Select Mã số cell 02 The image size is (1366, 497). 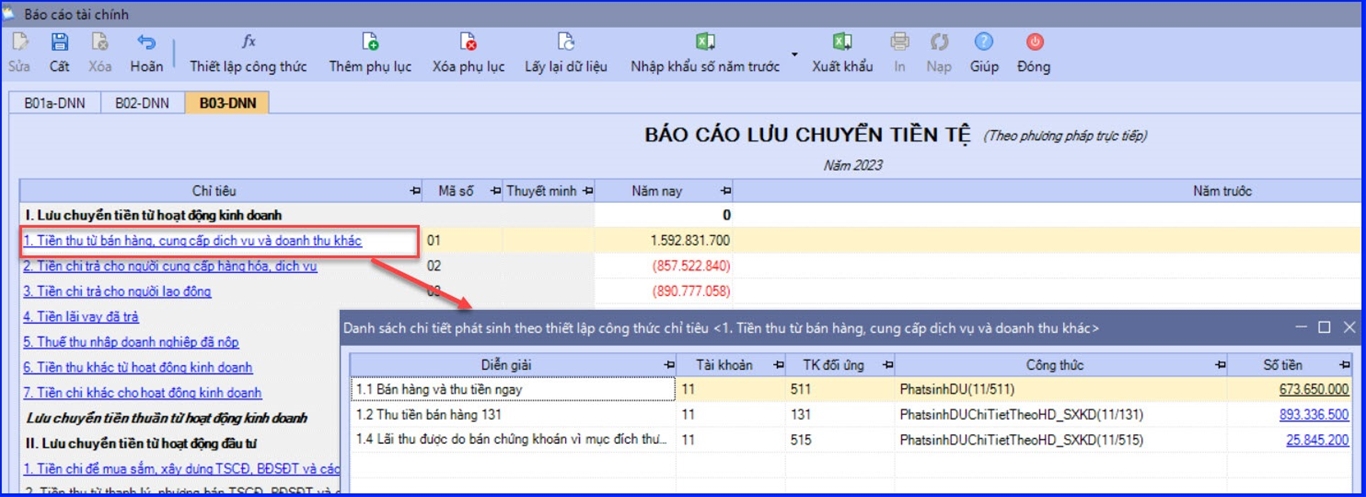[462, 266]
